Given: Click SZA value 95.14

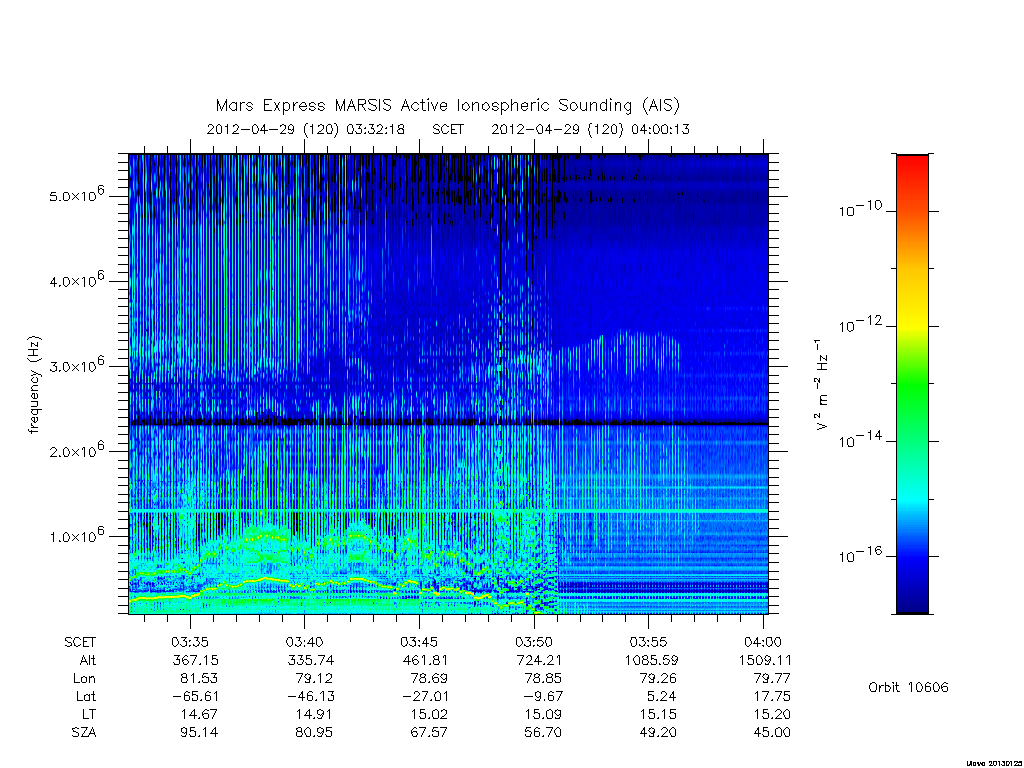Looking at the screenshot, I should tap(199, 733).
